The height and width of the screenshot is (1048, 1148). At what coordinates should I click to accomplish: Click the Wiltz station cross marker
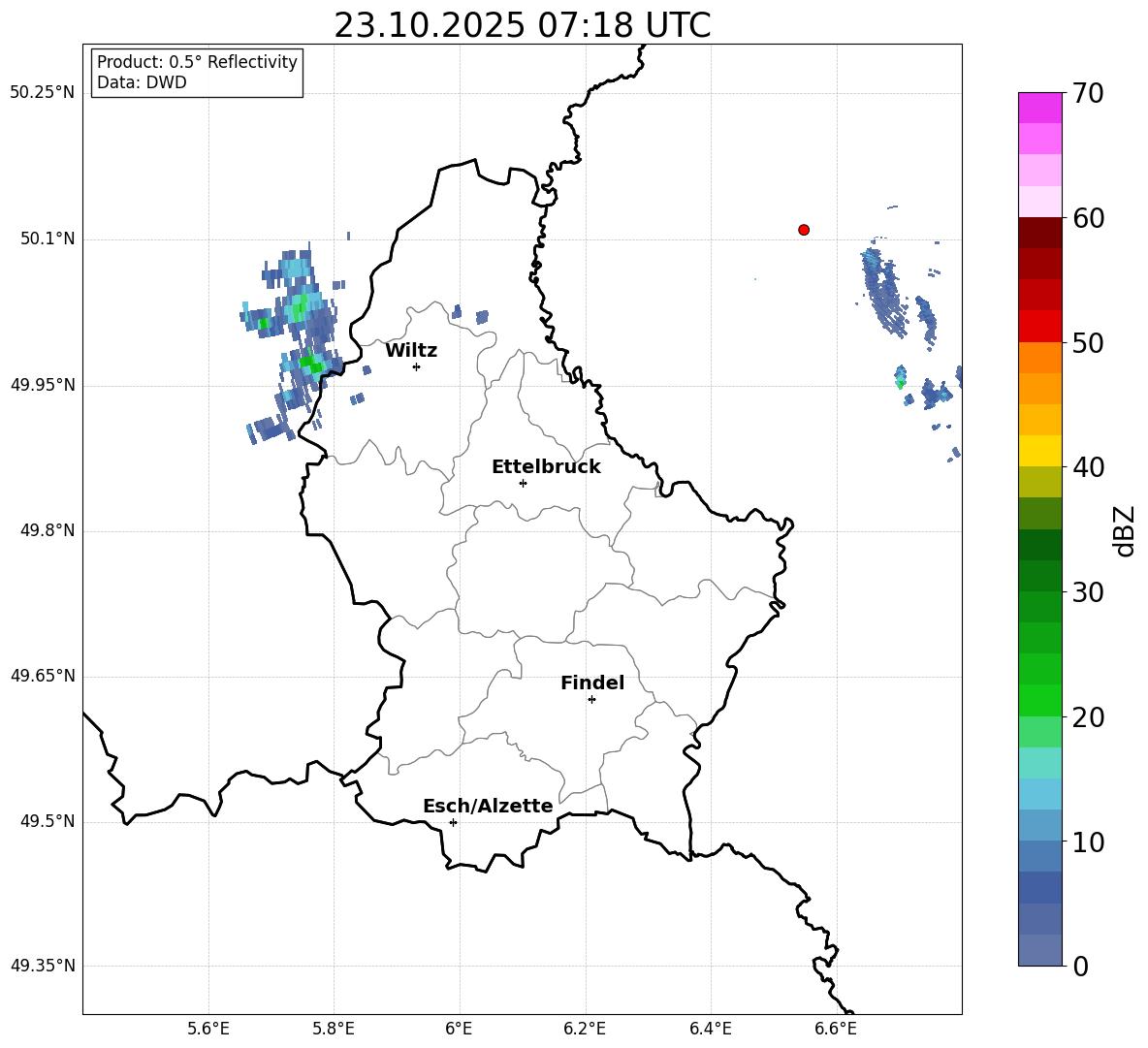click(417, 366)
